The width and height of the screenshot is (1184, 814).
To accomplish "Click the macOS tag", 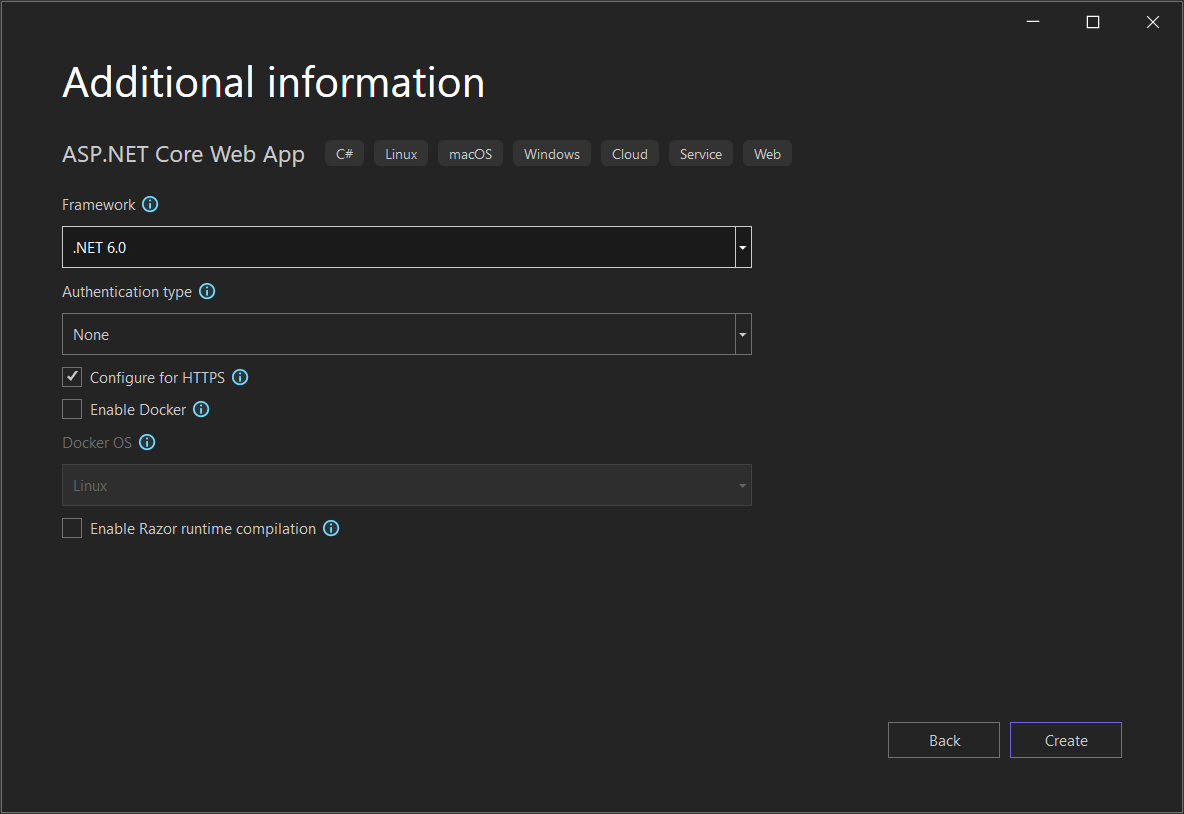I will [470, 153].
